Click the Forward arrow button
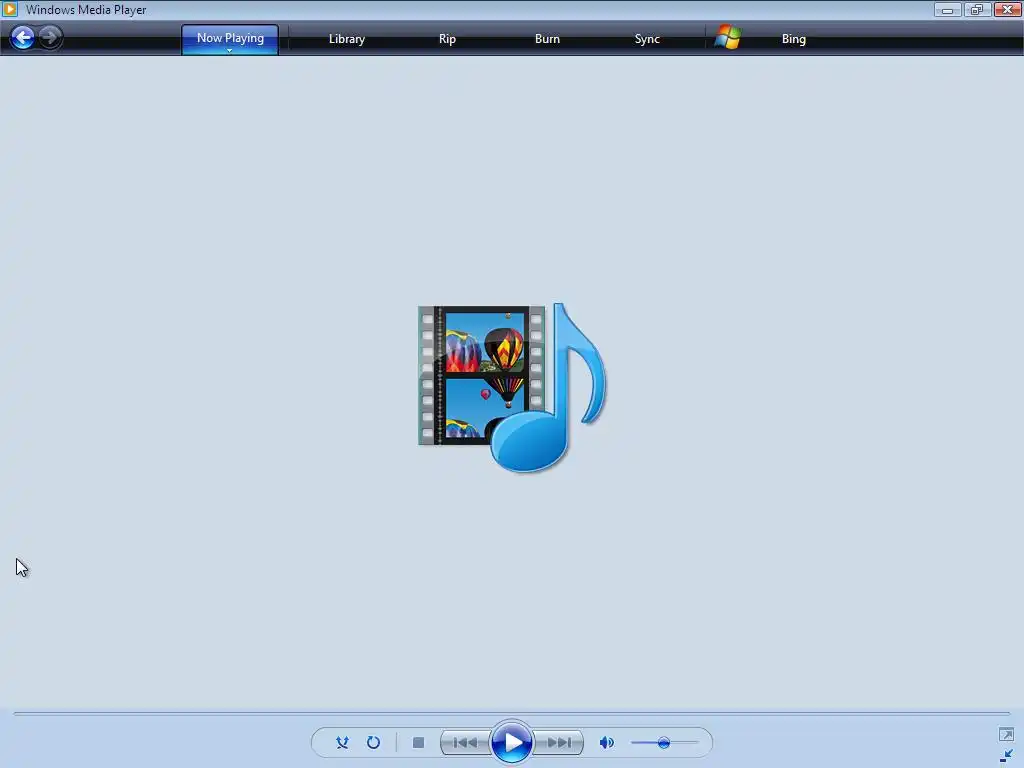This screenshot has width=1024, height=768. pyautogui.click(x=50, y=37)
